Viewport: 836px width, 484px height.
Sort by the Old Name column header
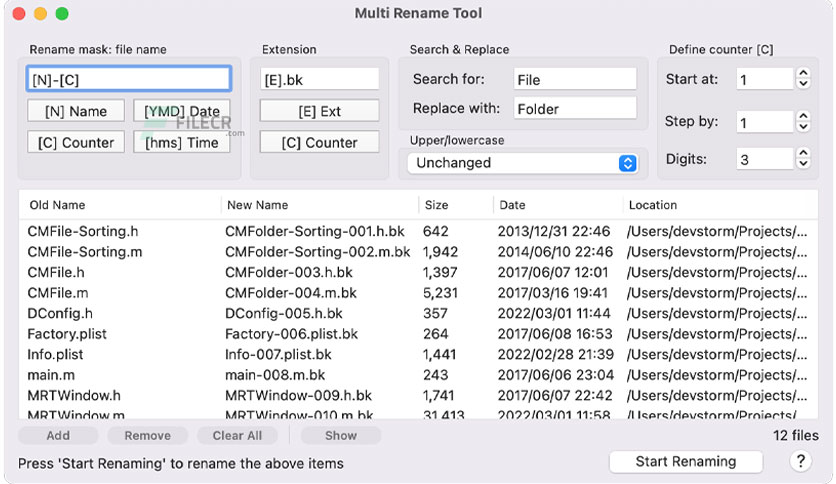pyautogui.click(x=120, y=205)
